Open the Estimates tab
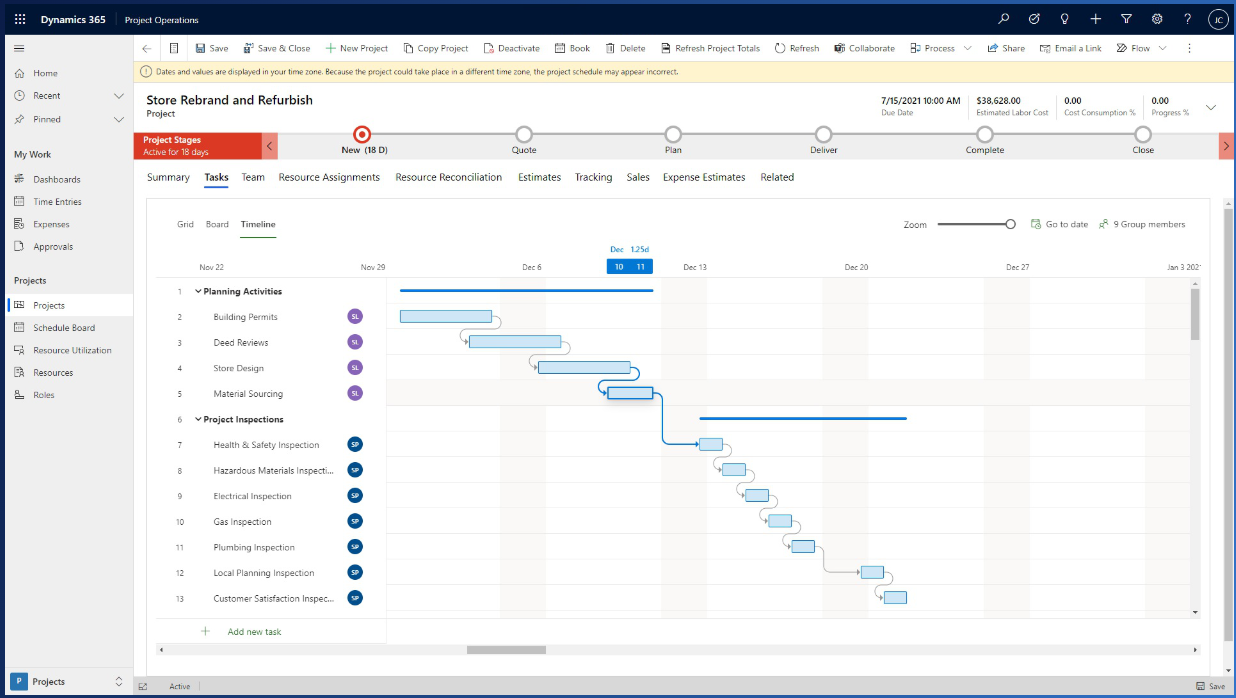 539,177
